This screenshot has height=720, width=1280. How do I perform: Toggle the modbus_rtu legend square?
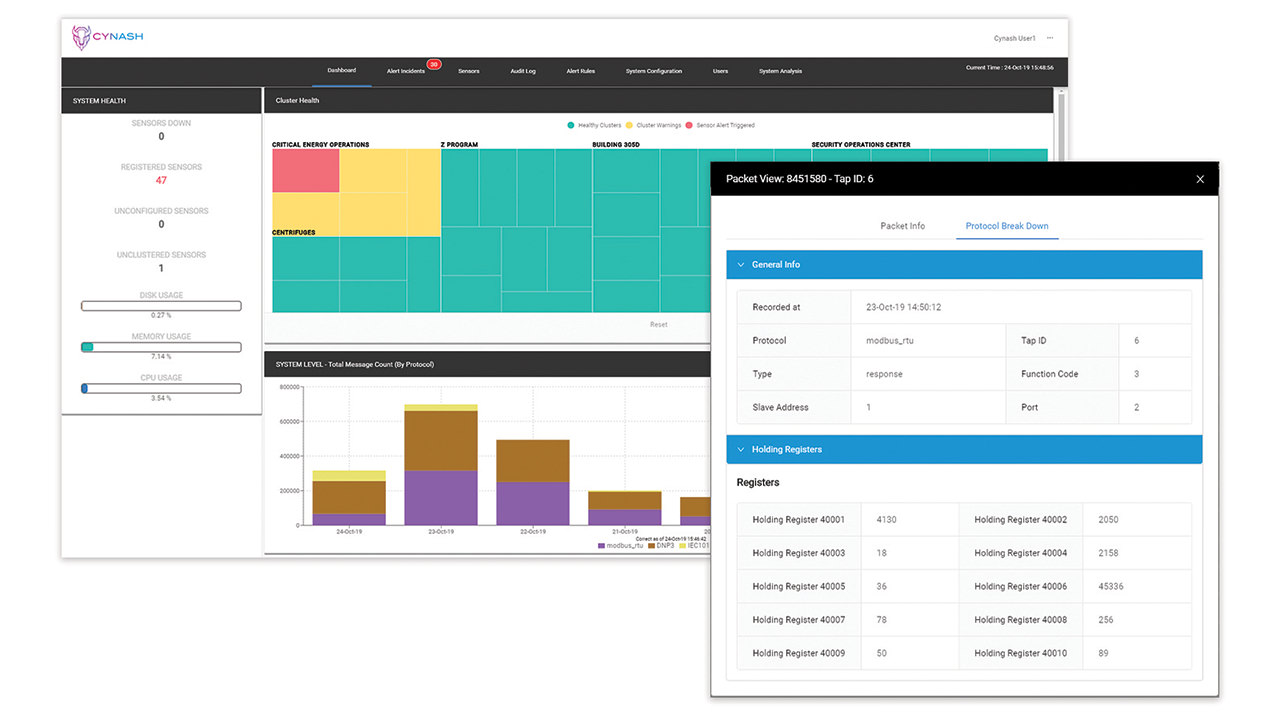click(x=601, y=545)
